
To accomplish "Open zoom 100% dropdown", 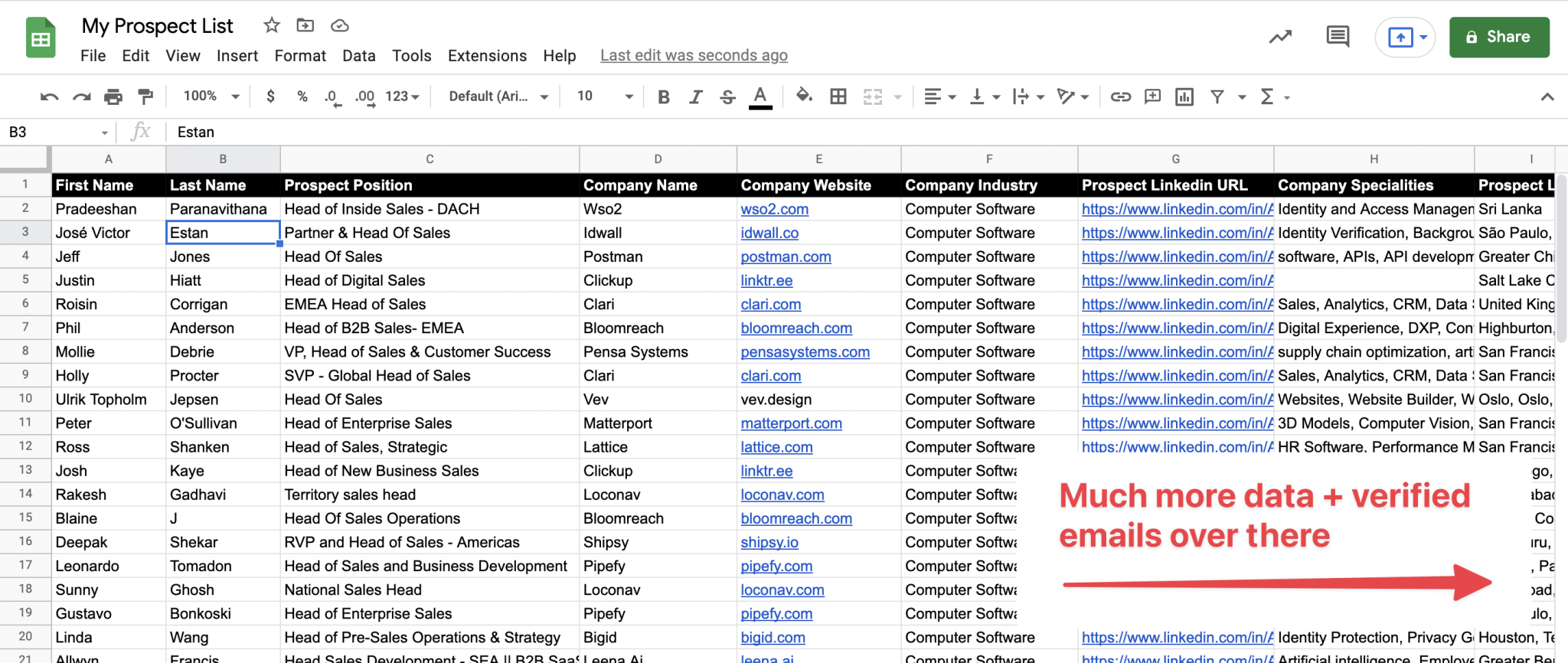I will (211, 96).
